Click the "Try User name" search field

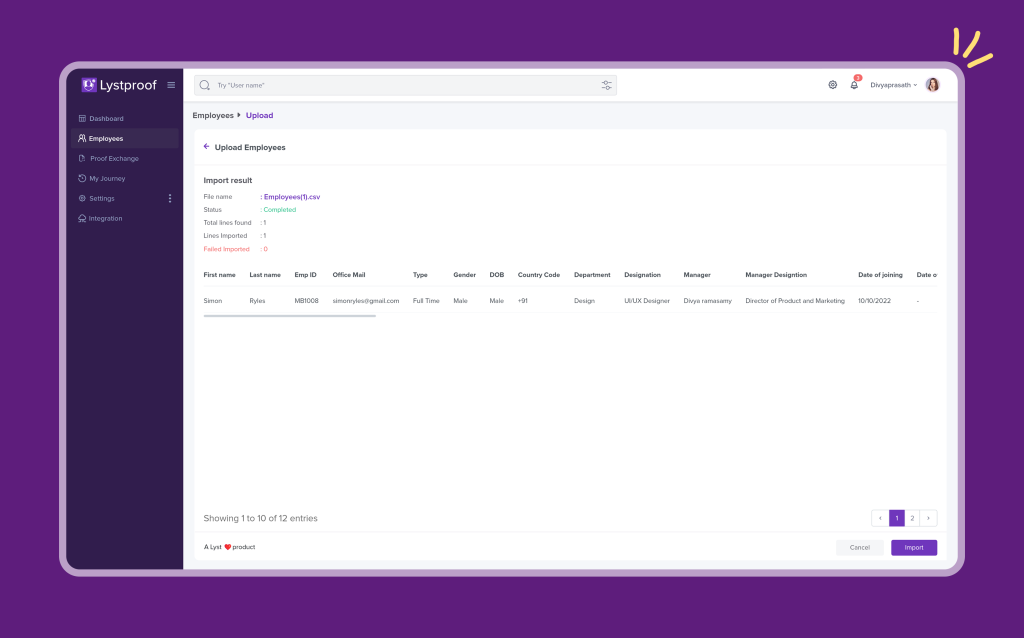tap(400, 86)
